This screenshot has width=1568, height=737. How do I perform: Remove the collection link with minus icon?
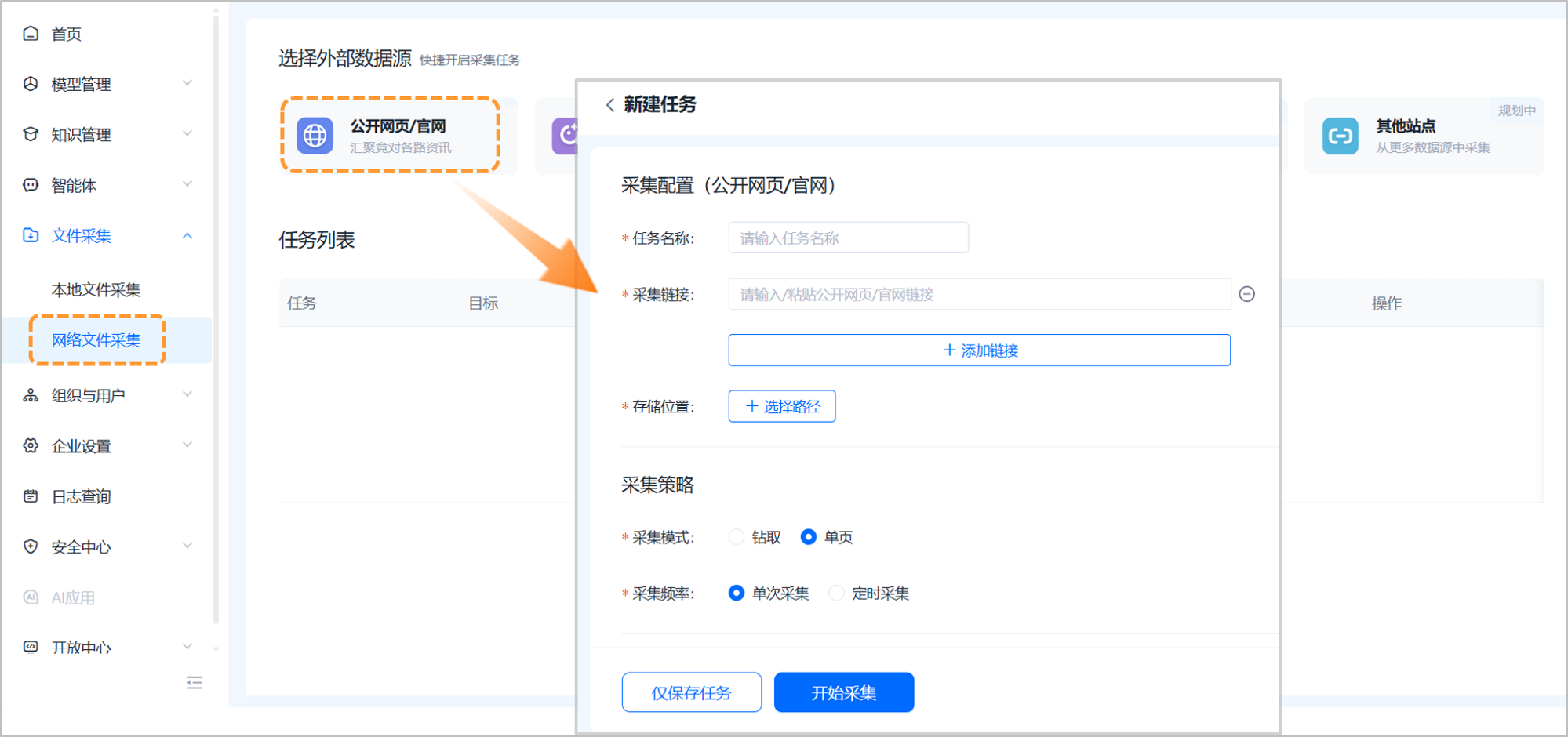click(x=1246, y=294)
